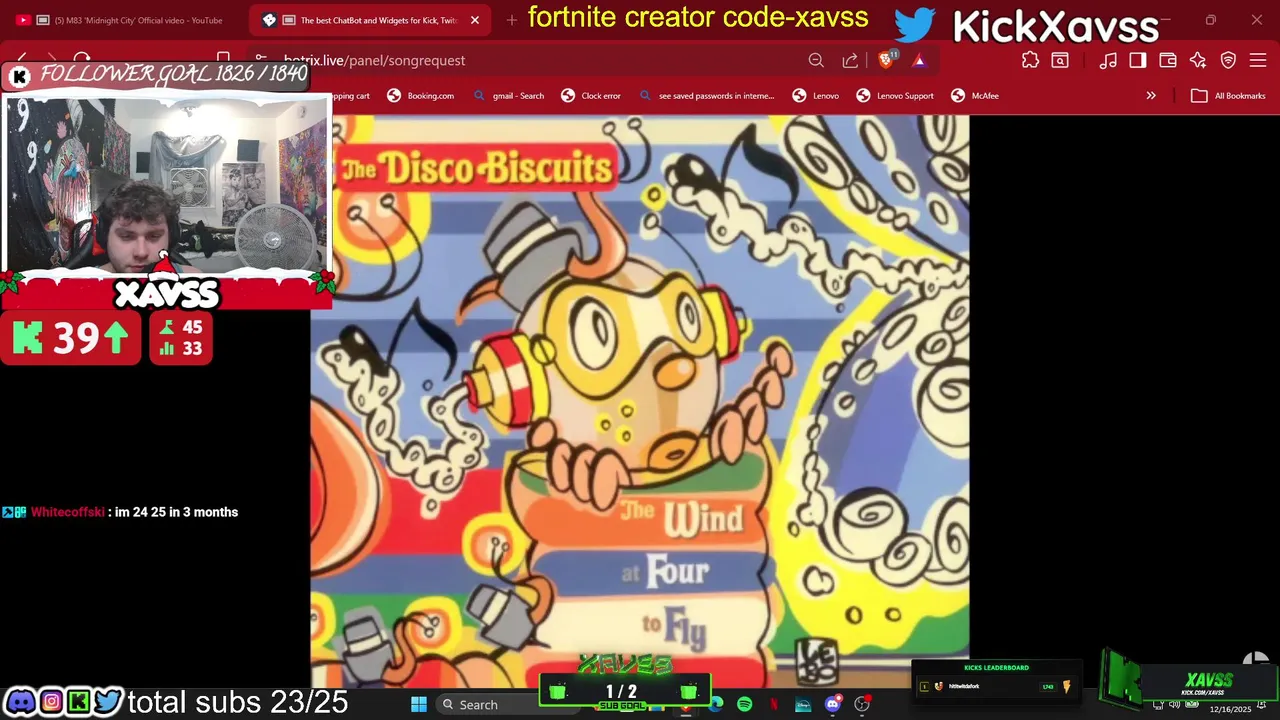Click the total subs 23/25 text

238,702
